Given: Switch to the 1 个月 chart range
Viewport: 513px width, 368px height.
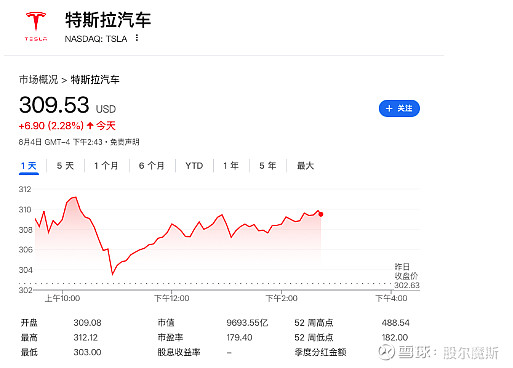Looking at the screenshot, I should 106,166.
